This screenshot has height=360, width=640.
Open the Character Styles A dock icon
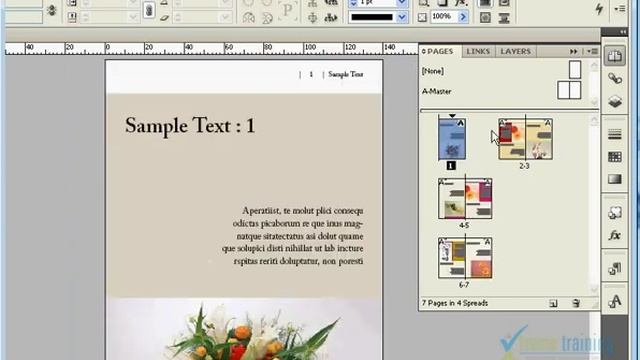(615, 301)
